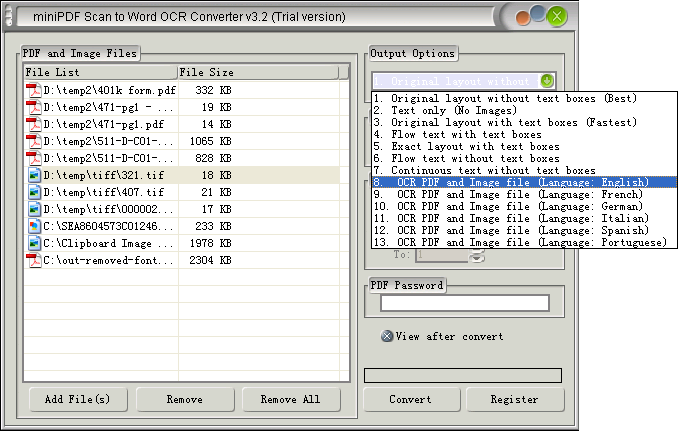Close window with green X button

coord(556,17)
